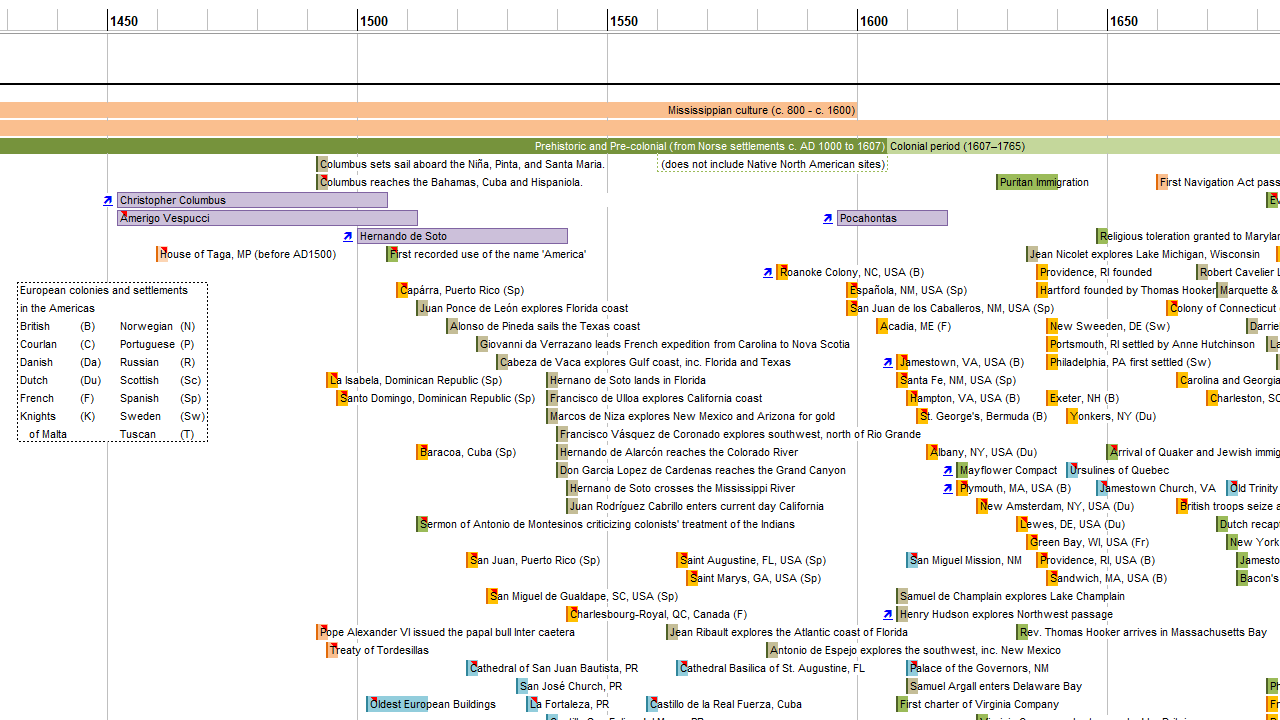Click link arrow next to Hernando de Soto bar
The height and width of the screenshot is (720, 1280).
pos(348,237)
